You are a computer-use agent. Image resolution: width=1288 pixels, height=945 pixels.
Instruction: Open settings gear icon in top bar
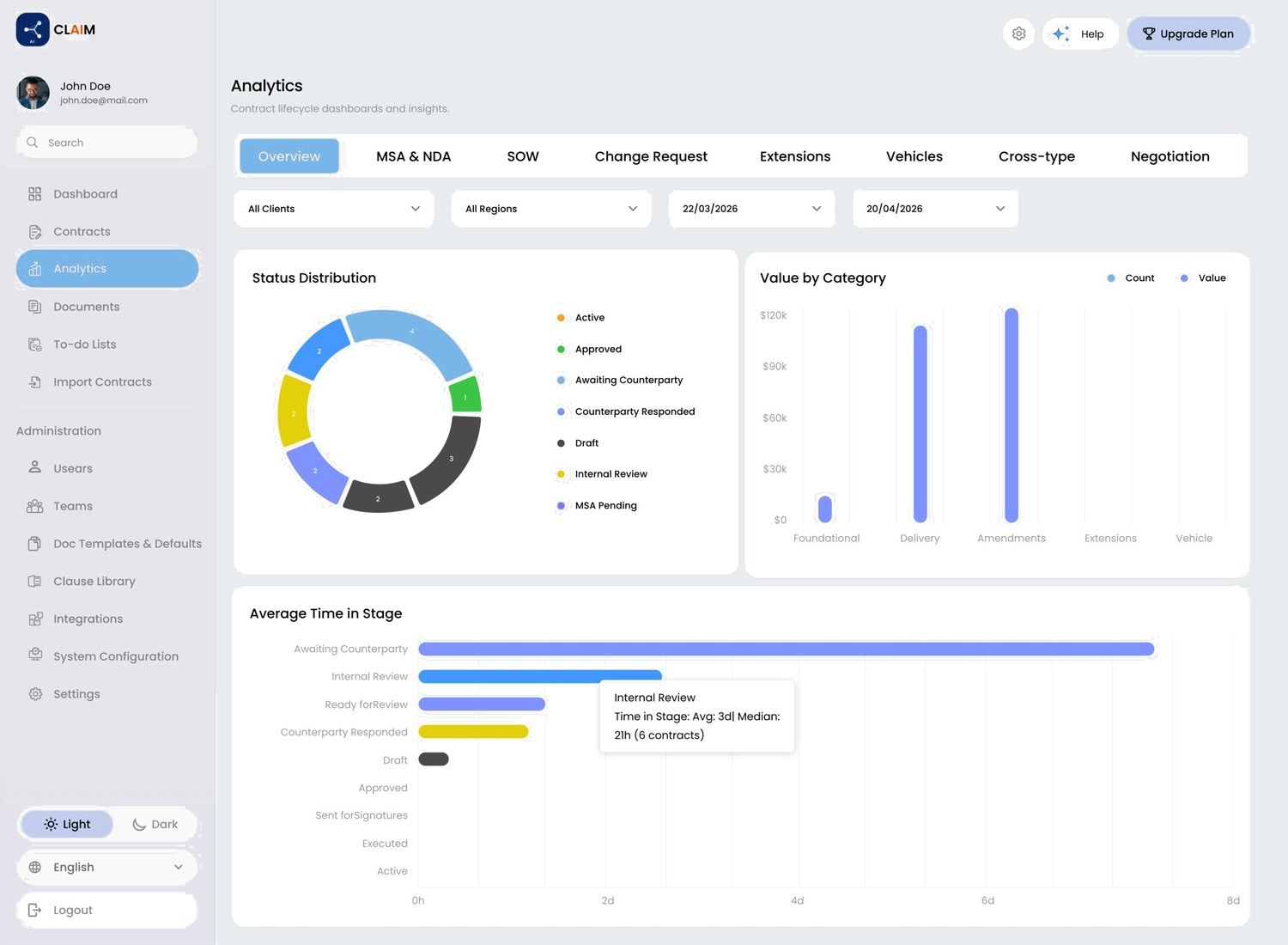[x=1018, y=34]
